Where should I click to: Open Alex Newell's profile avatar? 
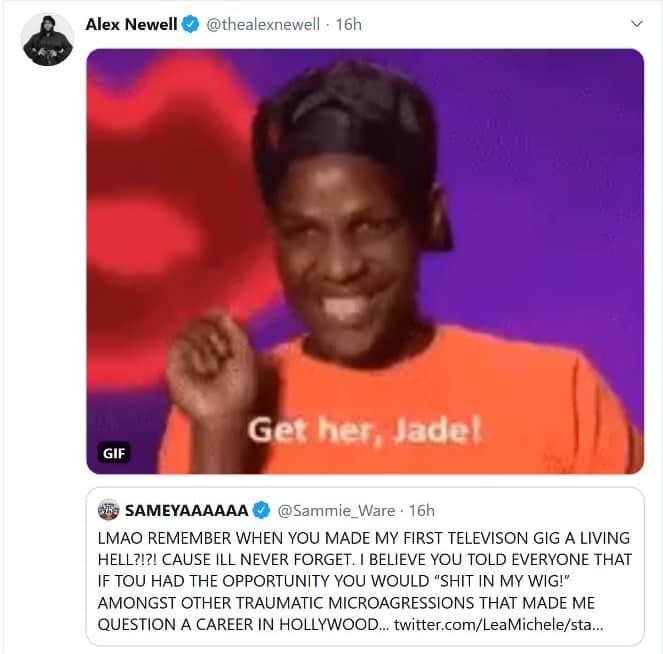click(x=47, y=40)
